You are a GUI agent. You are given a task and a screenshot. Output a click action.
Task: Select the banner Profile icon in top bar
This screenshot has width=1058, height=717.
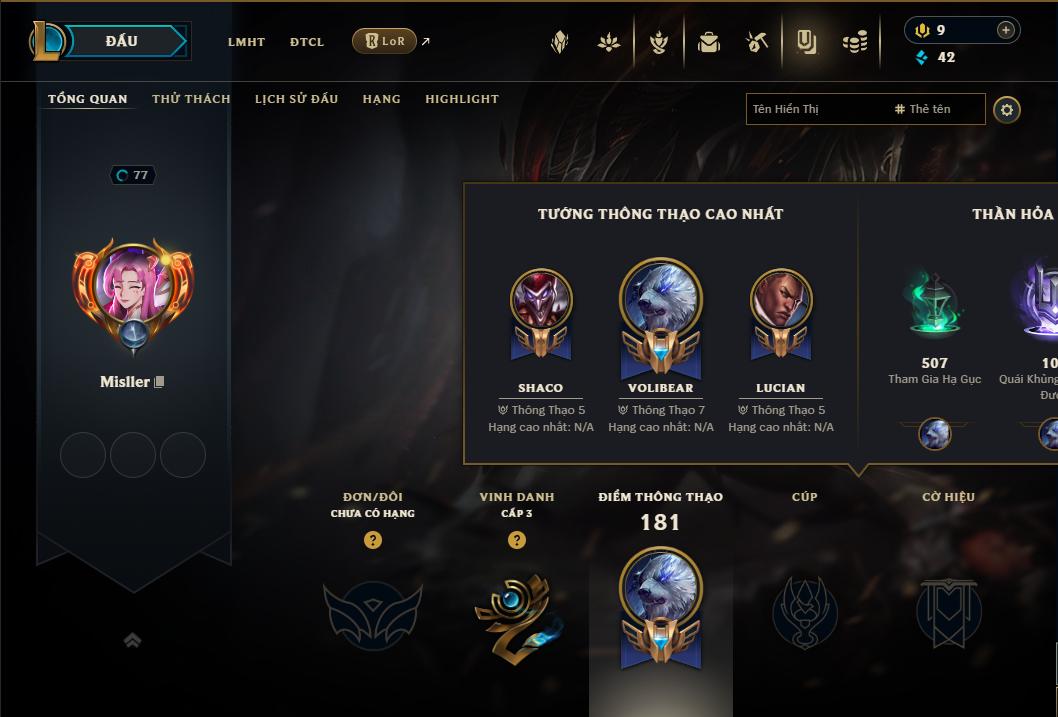click(806, 42)
